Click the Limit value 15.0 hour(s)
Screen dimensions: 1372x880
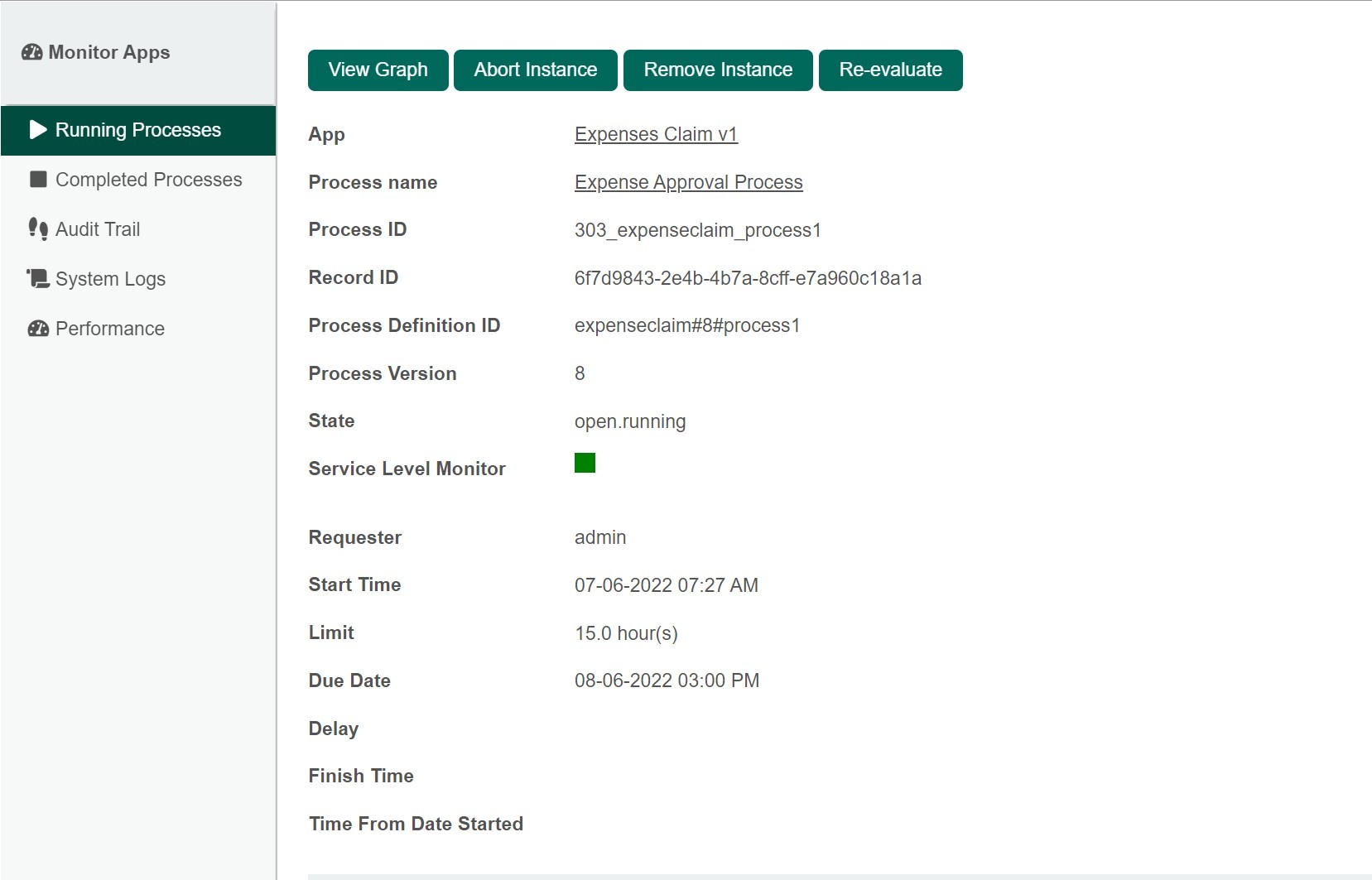click(x=626, y=633)
